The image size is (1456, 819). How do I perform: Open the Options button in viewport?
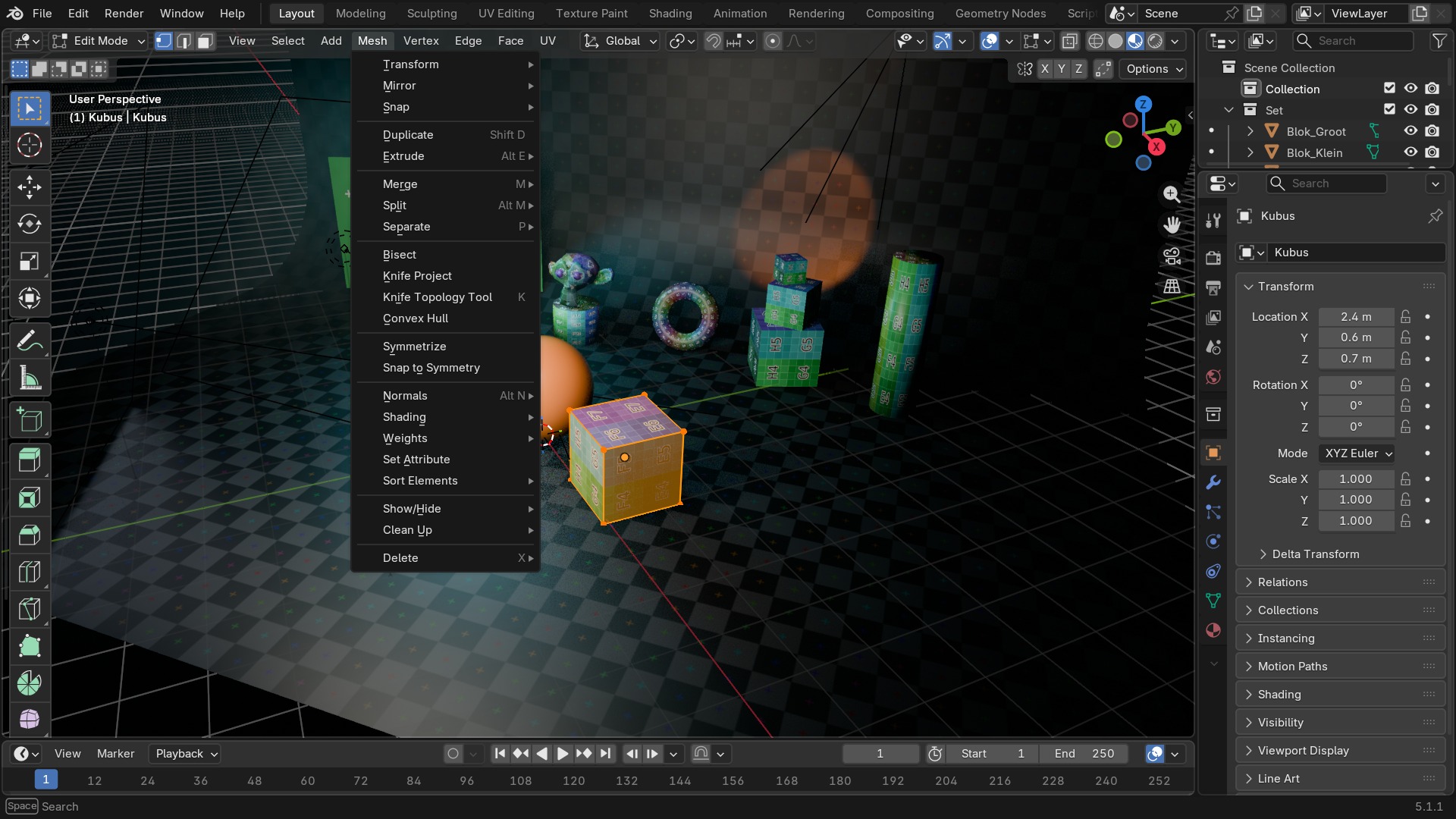(1154, 69)
